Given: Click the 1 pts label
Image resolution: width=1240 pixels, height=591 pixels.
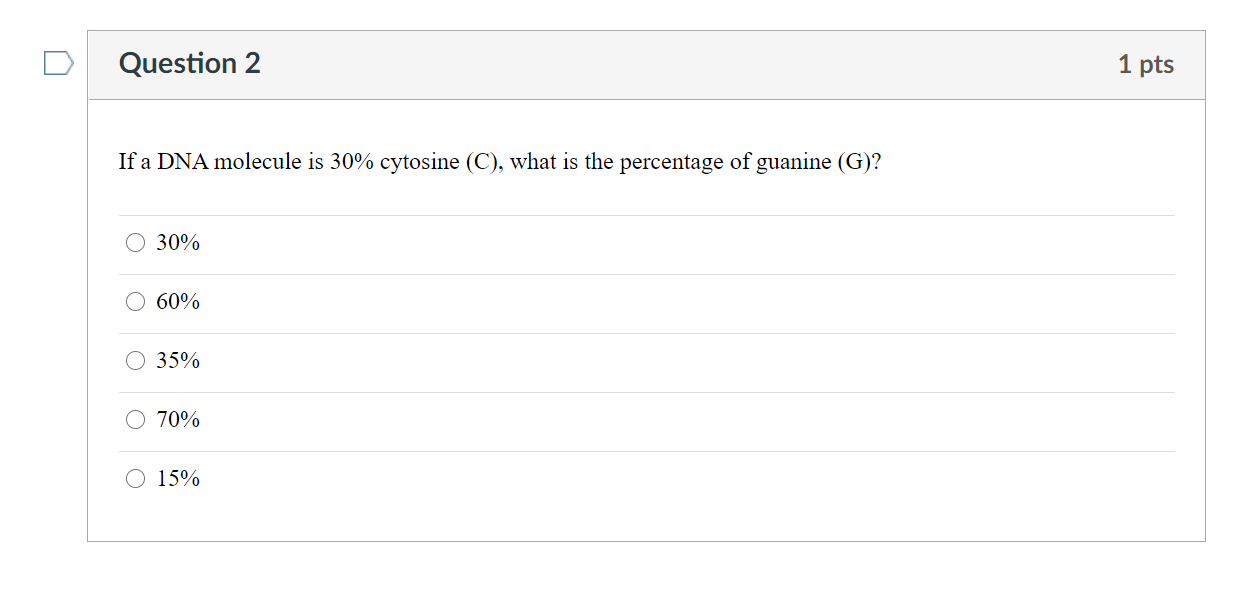Looking at the screenshot, I should click(x=1147, y=63).
